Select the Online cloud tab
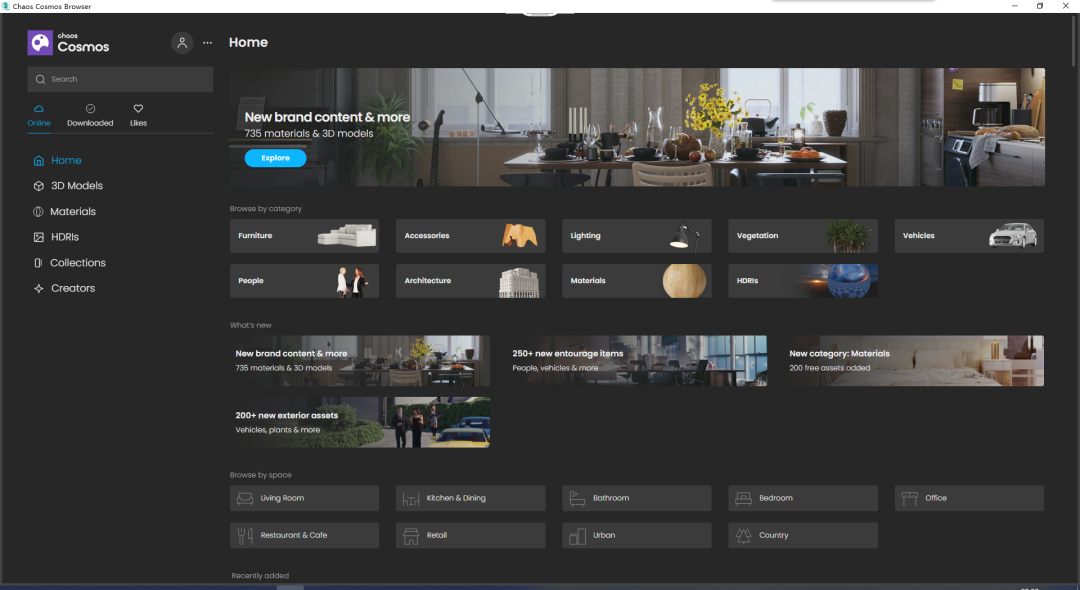 (x=39, y=115)
